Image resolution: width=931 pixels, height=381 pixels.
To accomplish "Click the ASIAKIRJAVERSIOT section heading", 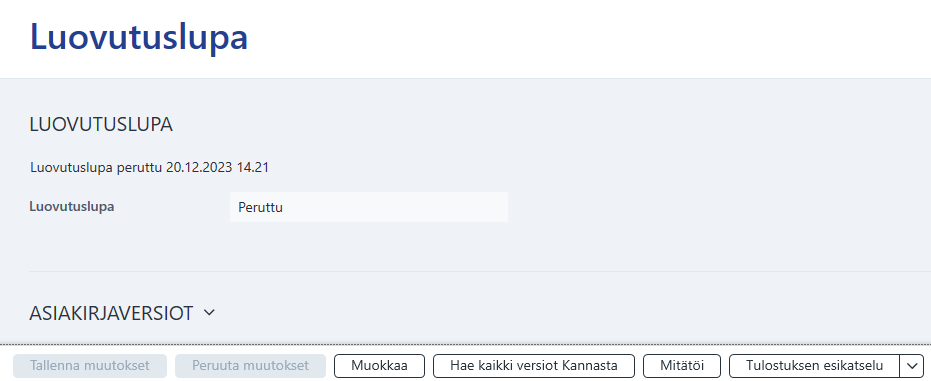I will pos(111,313).
